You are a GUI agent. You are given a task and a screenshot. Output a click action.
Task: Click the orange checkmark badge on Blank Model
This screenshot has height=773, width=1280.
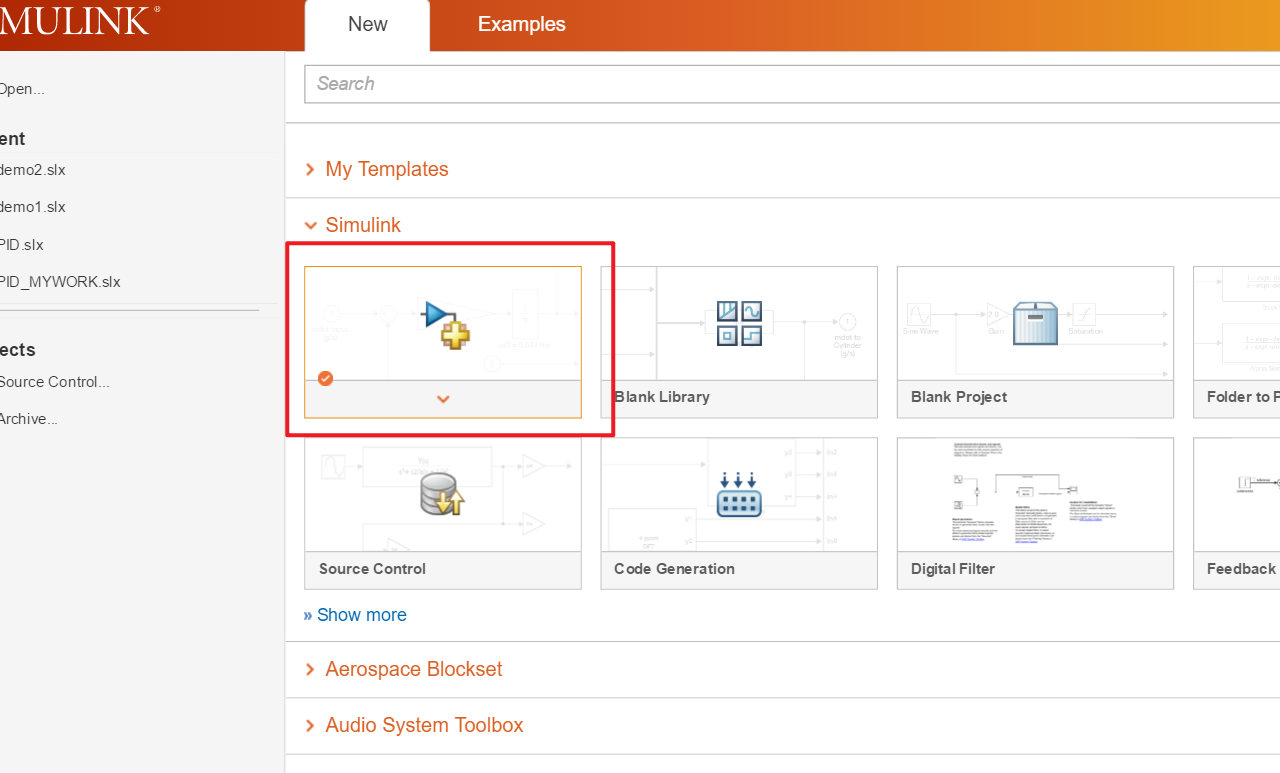(325, 378)
